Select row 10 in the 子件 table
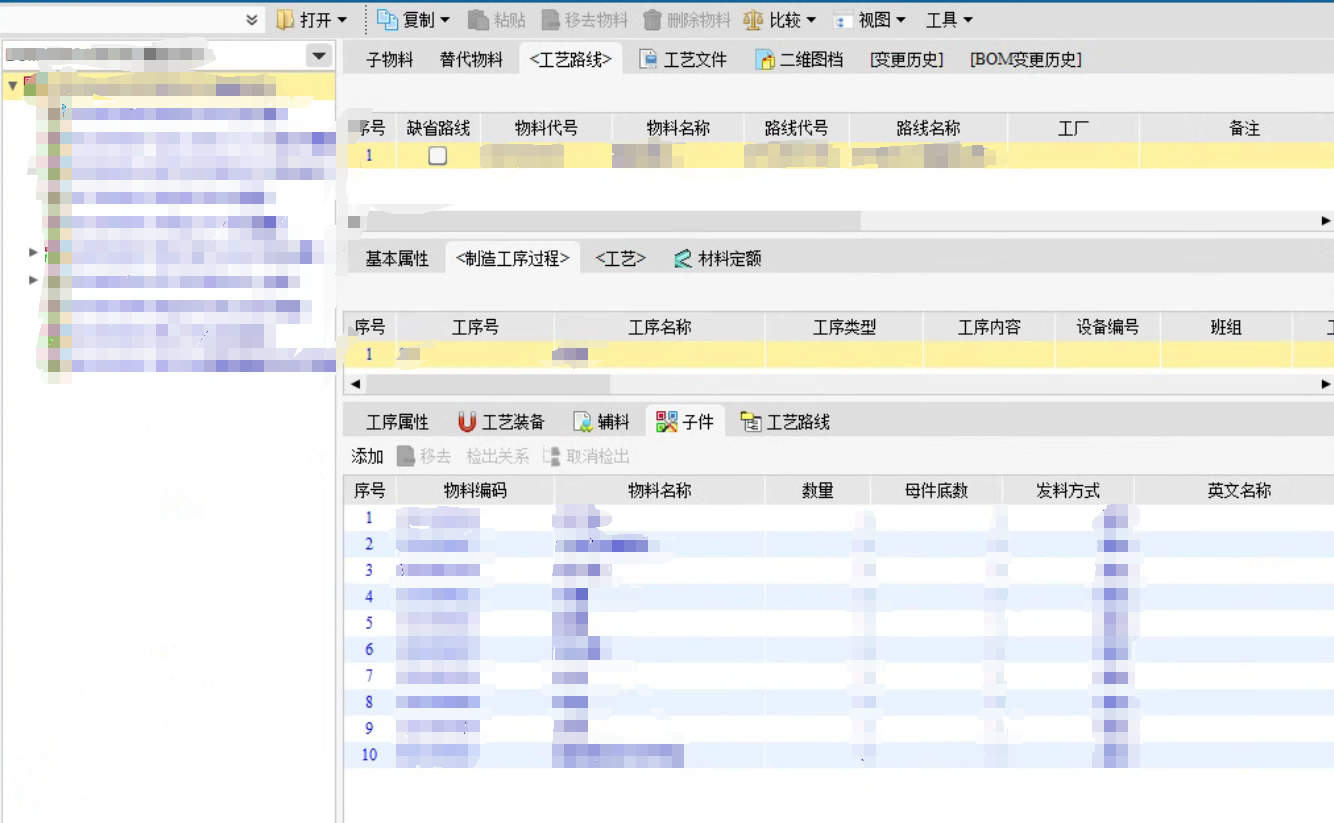The width and height of the screenshot is (1334, 823). [839, 755]
